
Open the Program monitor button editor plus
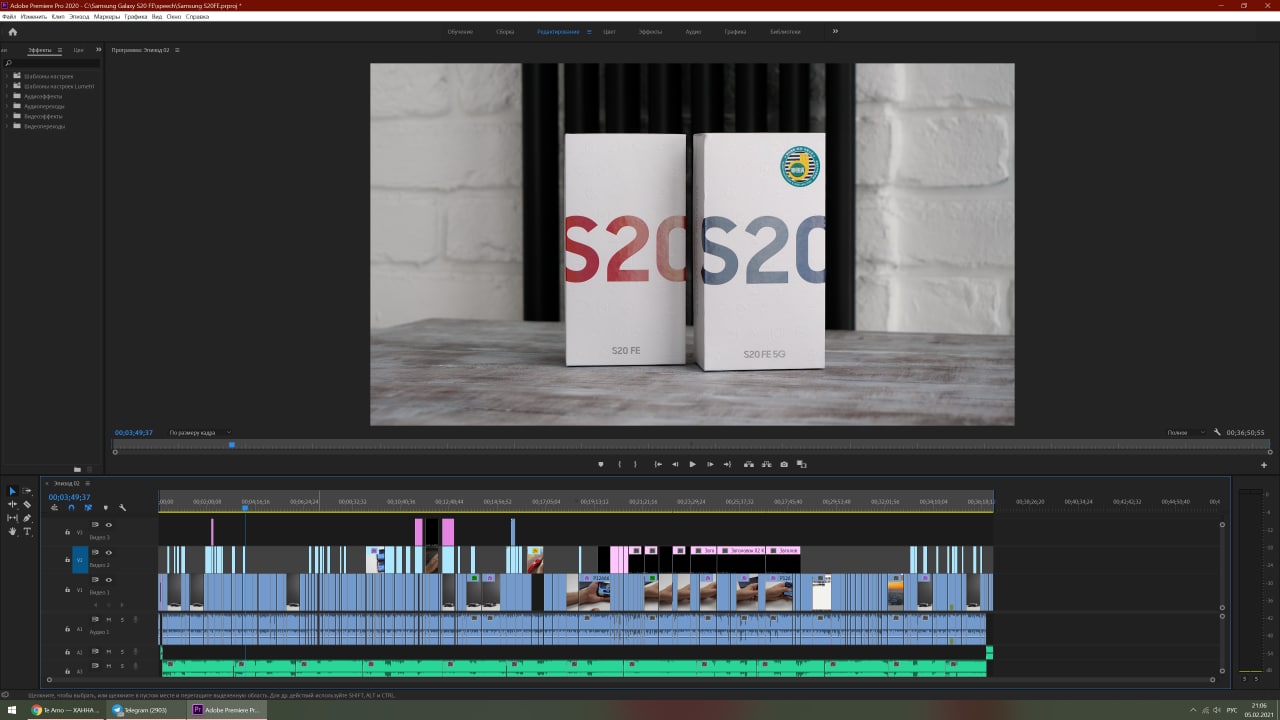coord(1264,465)
